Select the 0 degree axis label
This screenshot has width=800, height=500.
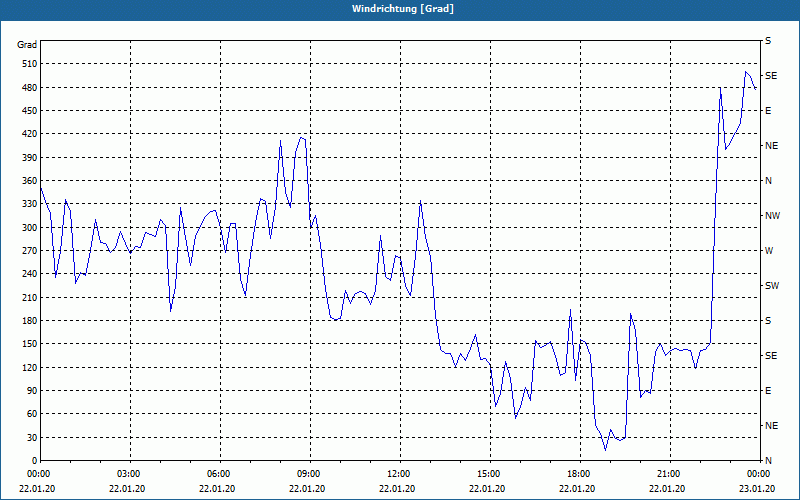coord(35,461)
